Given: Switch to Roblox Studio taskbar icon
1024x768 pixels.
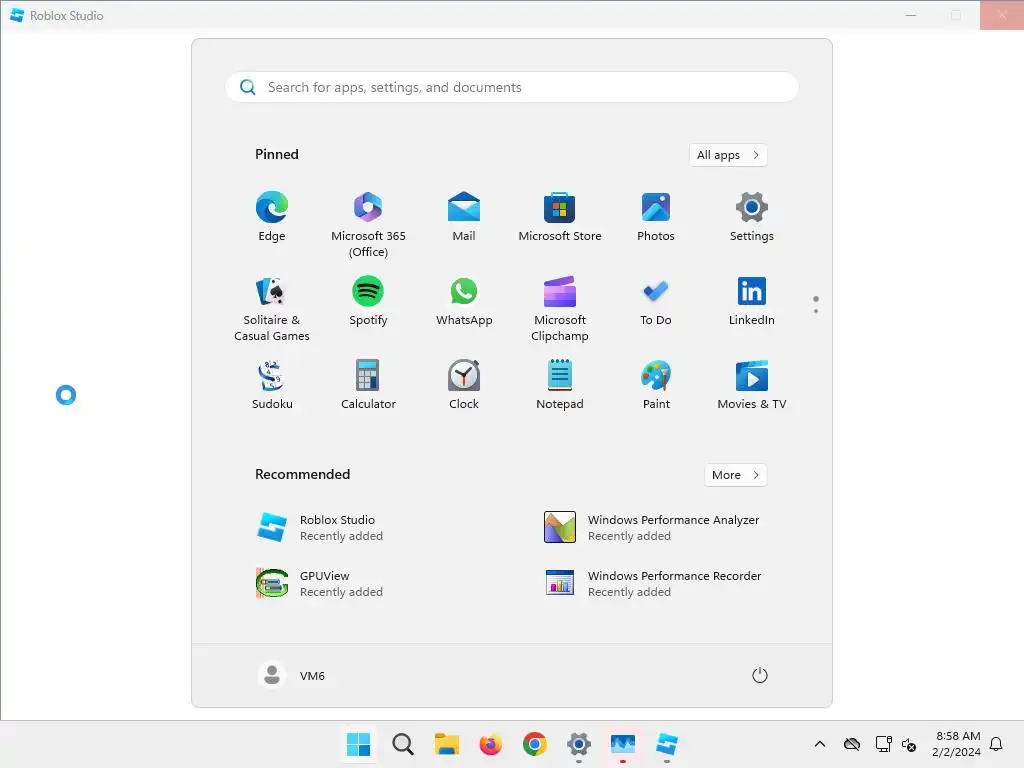Looking at the screenshot, I should [x=667, y=744].
